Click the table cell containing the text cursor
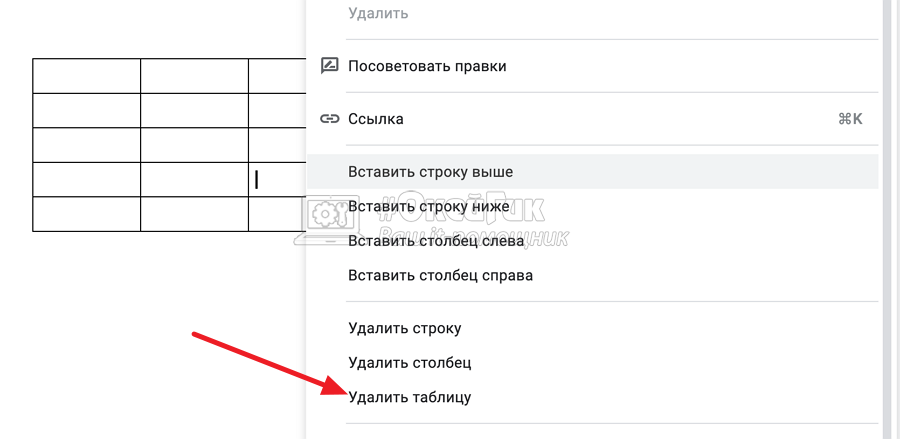 276,180
